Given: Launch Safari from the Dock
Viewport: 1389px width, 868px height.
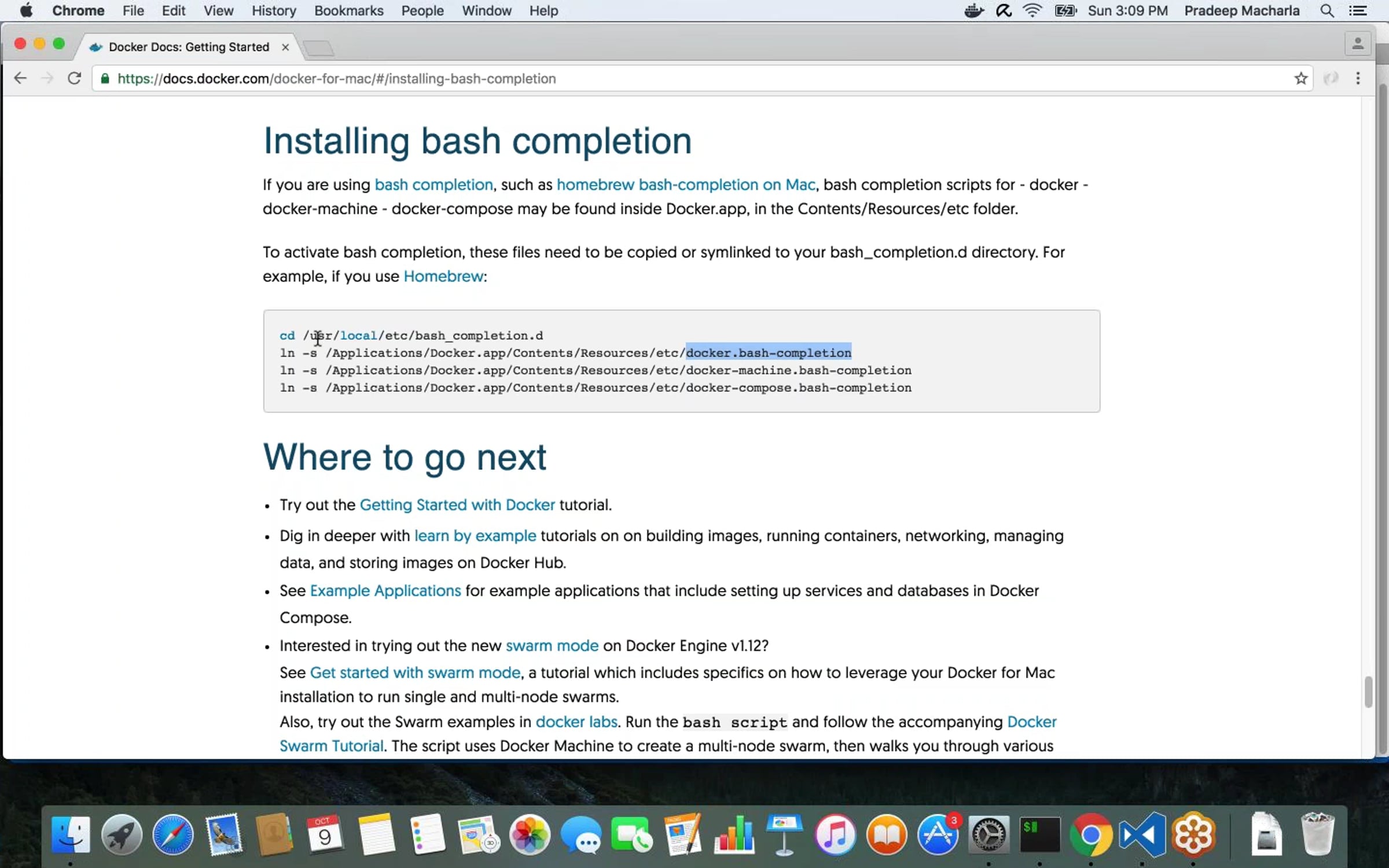Looking at the screenshot, I should point(172,834).
